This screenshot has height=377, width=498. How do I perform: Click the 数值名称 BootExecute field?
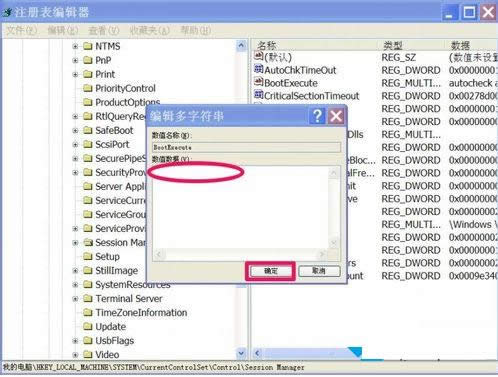[246, 147]
